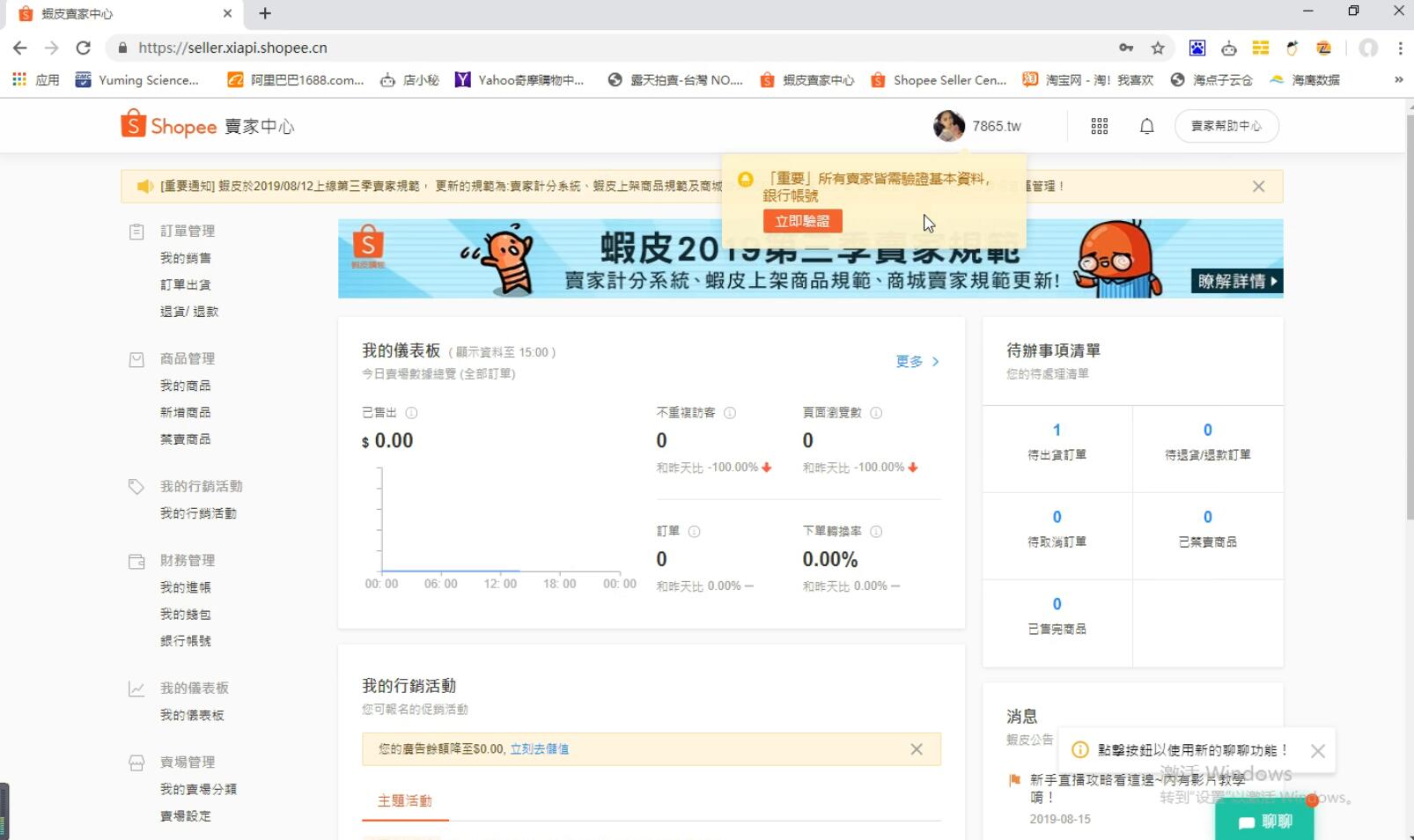Reload the browser page

(83, 48)
